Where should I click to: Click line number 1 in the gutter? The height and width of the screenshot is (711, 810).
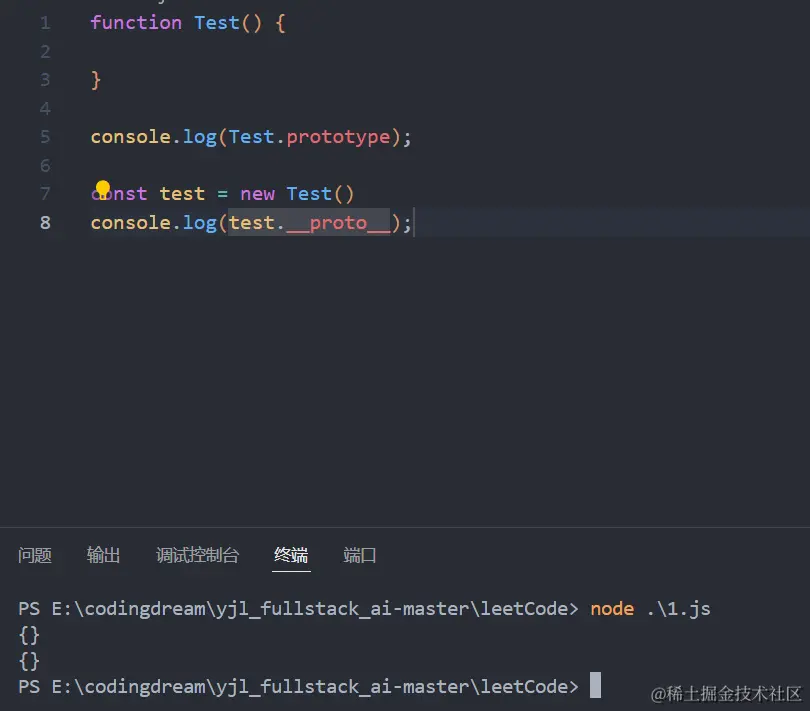pyautogui.click(x=45, y=23)
